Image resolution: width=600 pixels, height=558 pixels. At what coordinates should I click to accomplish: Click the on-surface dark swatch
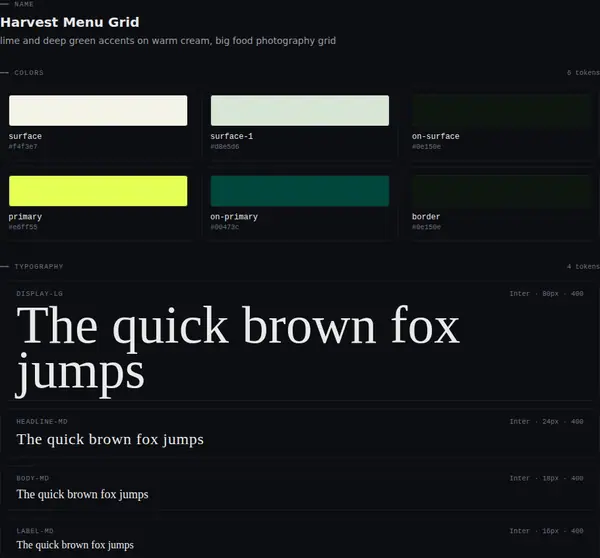point(501,110)
